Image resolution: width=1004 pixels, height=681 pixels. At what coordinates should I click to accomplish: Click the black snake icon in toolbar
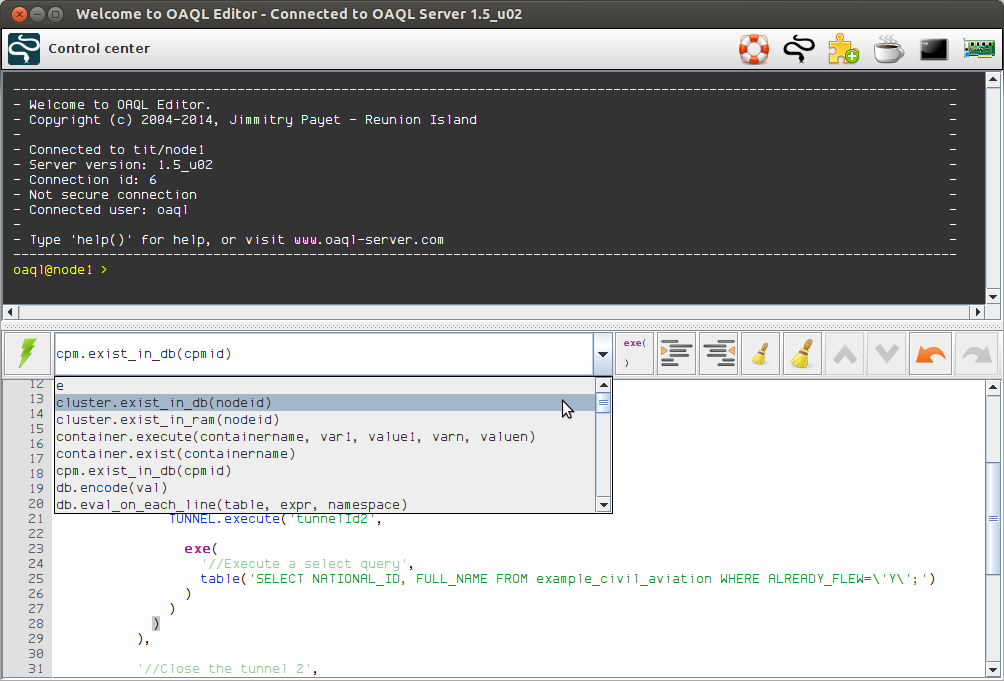pyautogui.click(x=797, y=49)
